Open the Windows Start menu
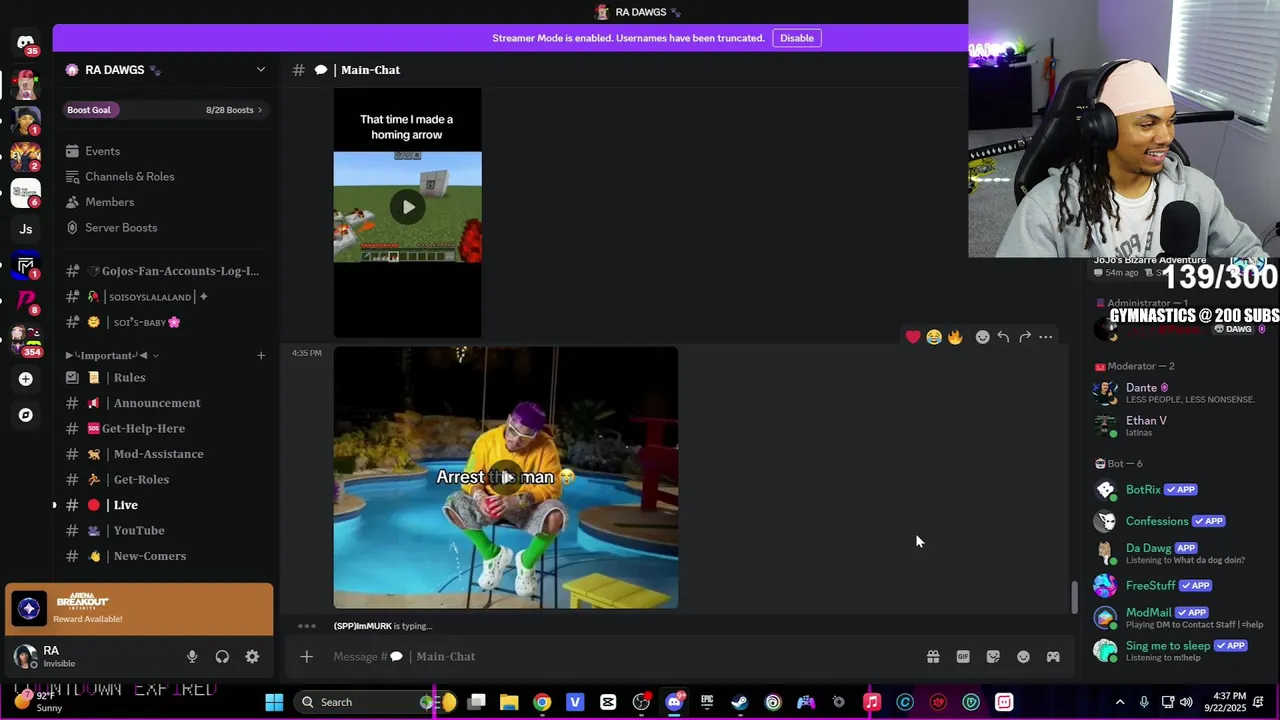 pyautogui.click(x=274, y=702)
